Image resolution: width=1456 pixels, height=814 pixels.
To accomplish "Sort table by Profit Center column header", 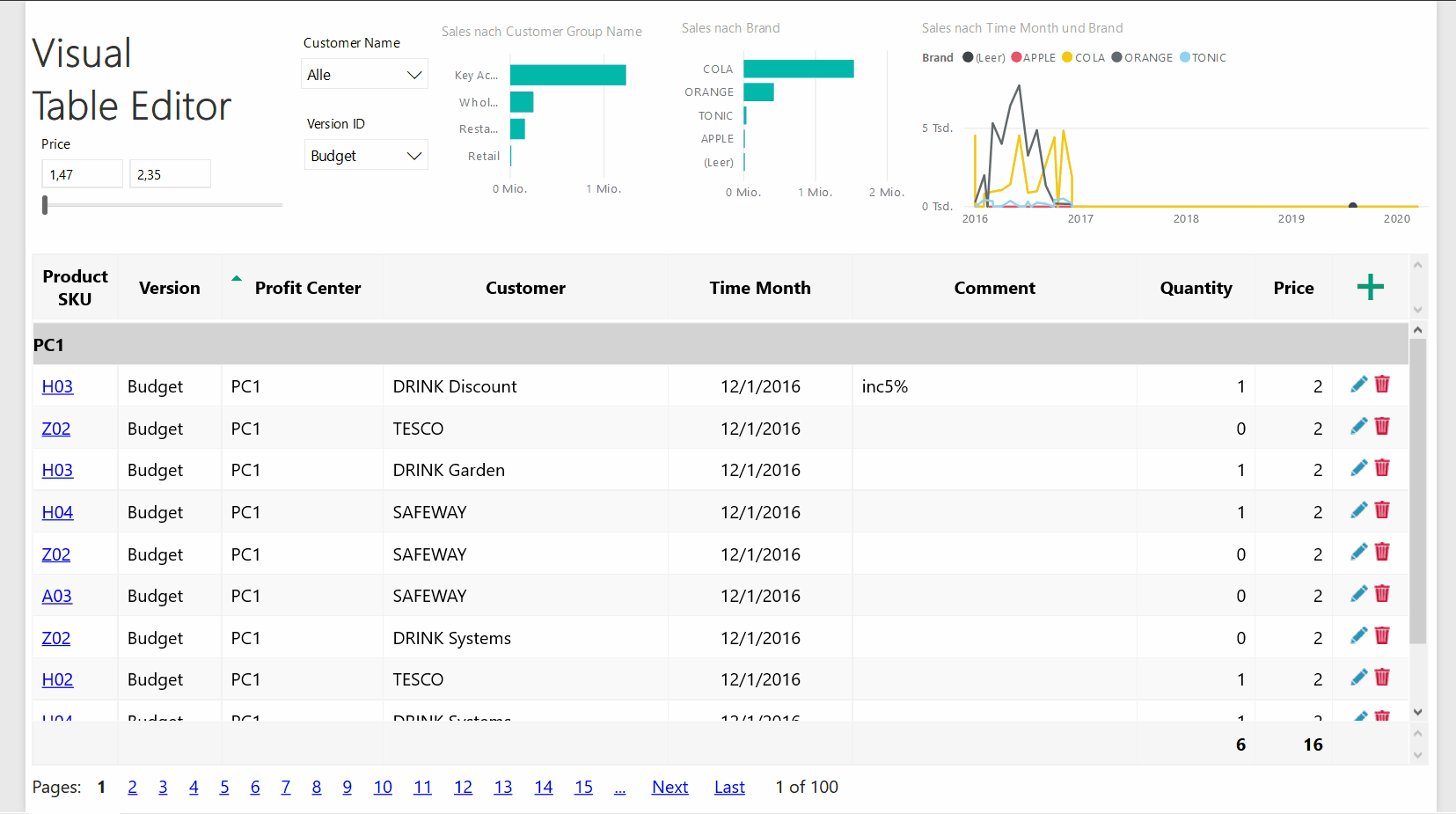I will pos(307,288).
